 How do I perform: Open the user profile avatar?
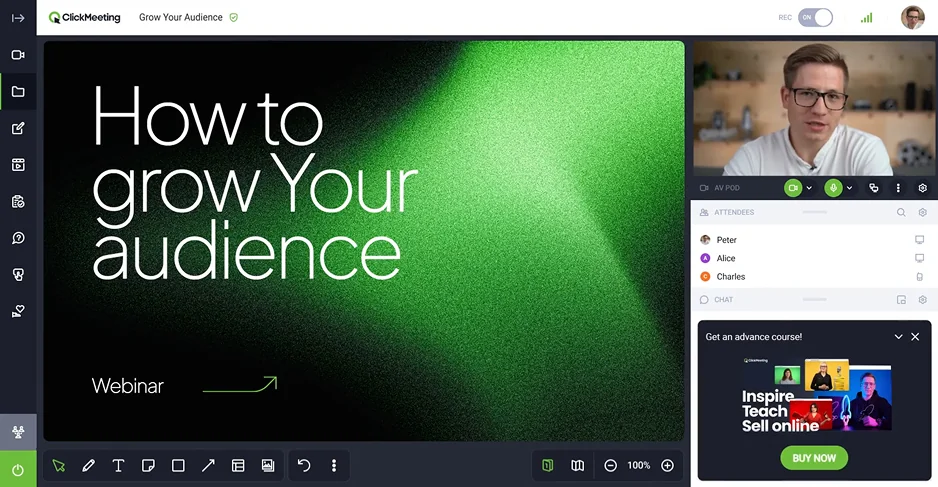pos(913,17)
